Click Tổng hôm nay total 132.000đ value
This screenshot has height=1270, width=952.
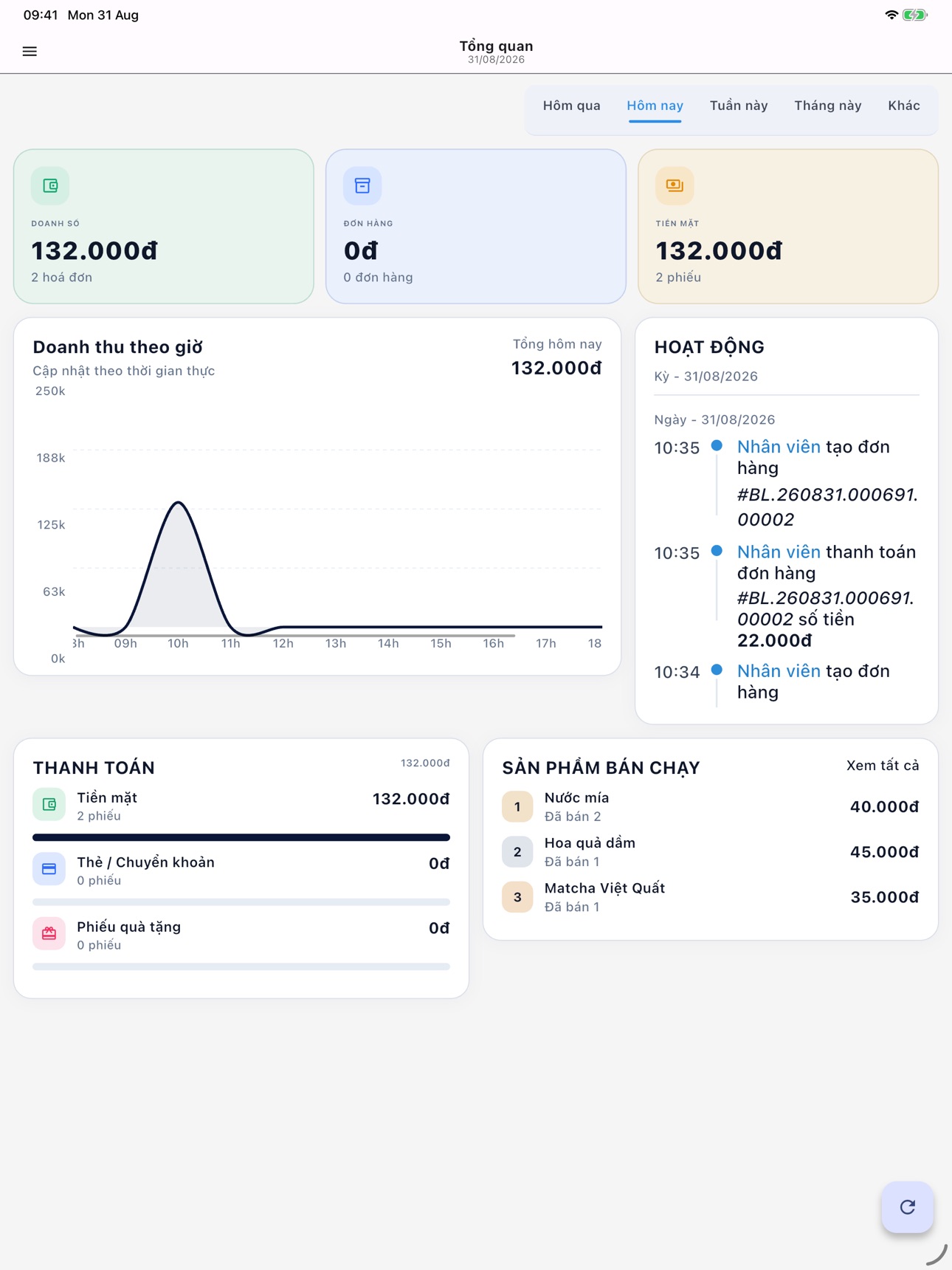pyautogui.click(x=556, y=368)
